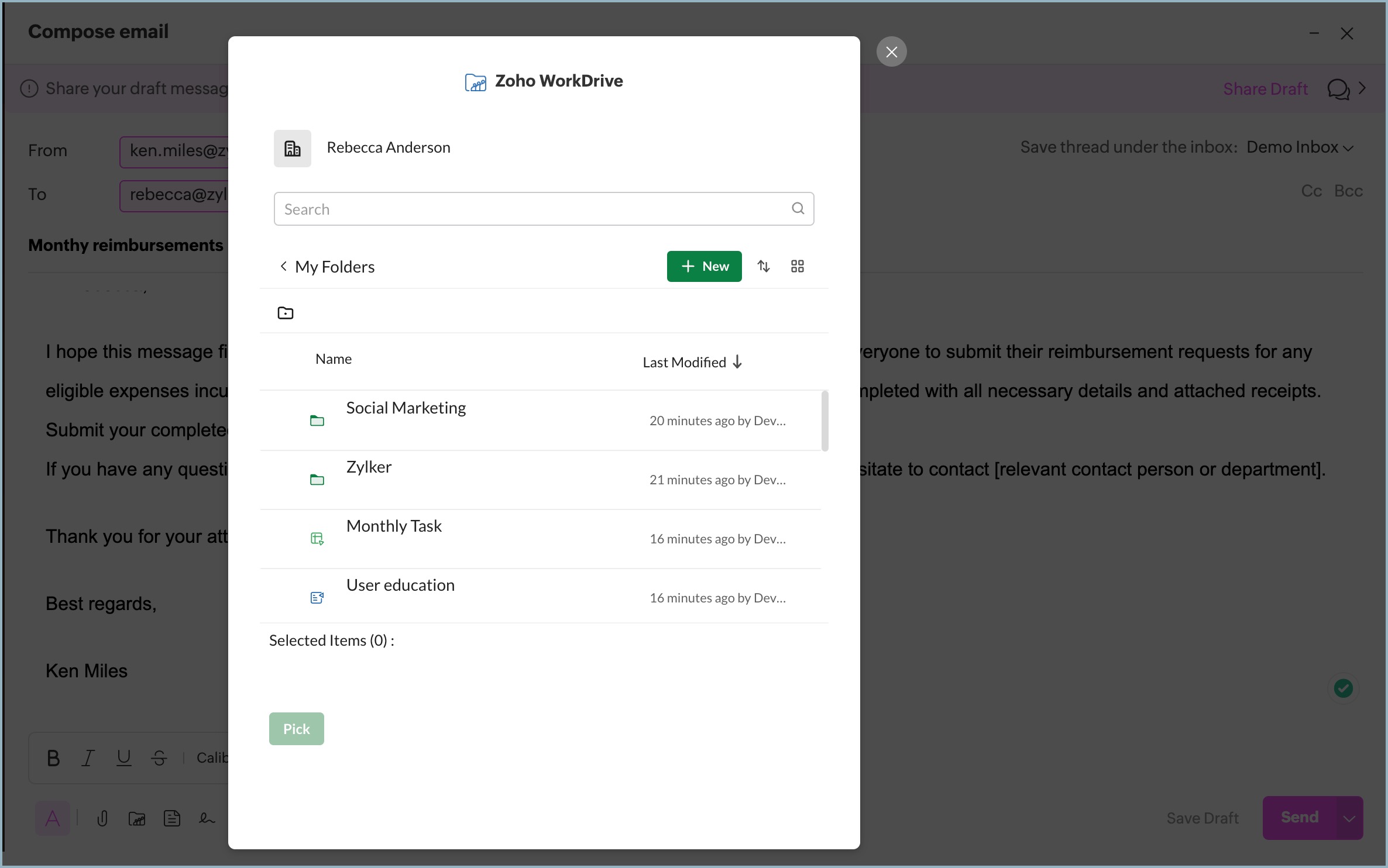
Task: Minimize the Compose email window
Action: (1314, 34)
